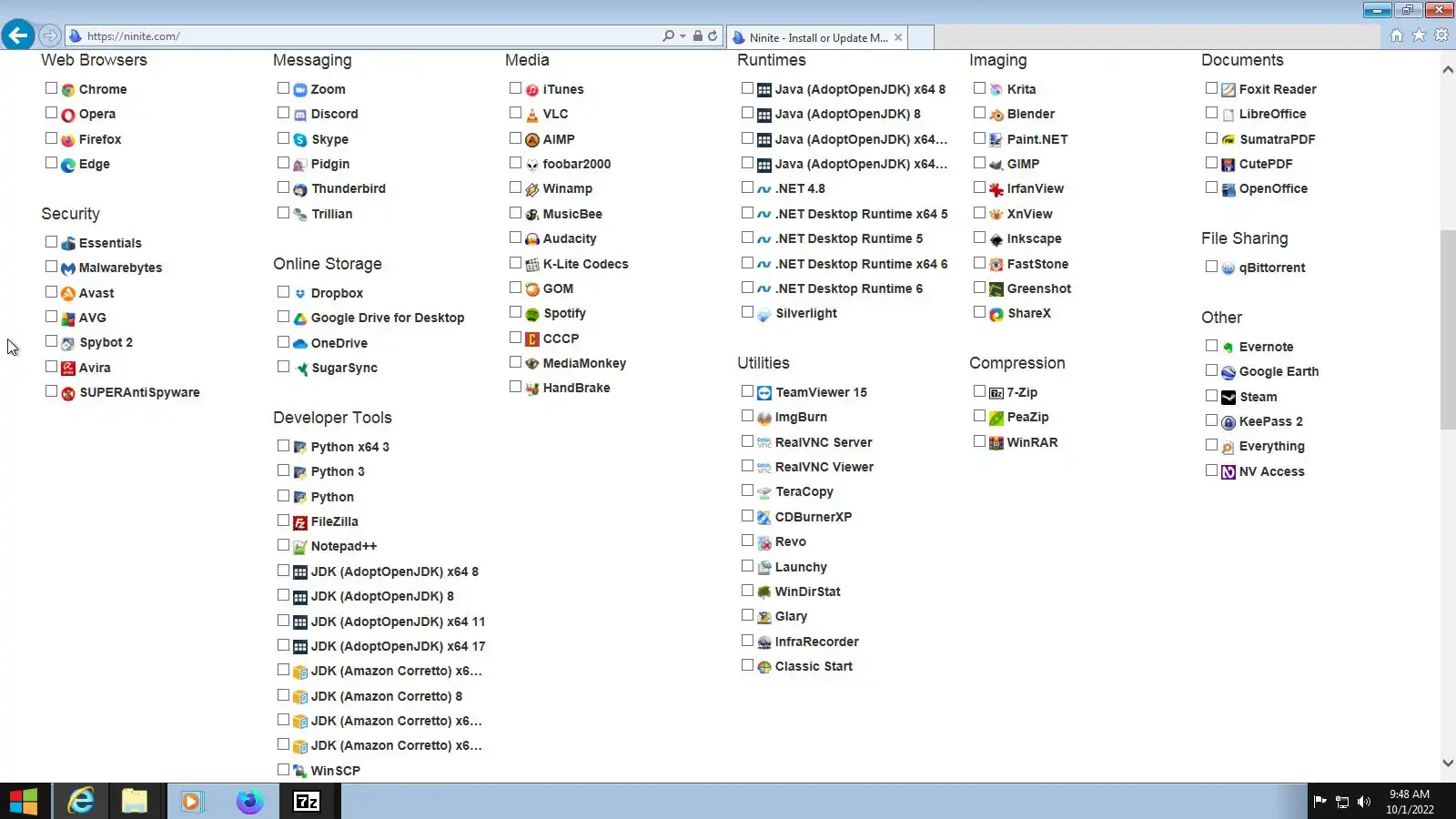The width and height of the screenshot is (1456, 819).
Task: Click the VLC cone icon
Action: pos(532,115)
